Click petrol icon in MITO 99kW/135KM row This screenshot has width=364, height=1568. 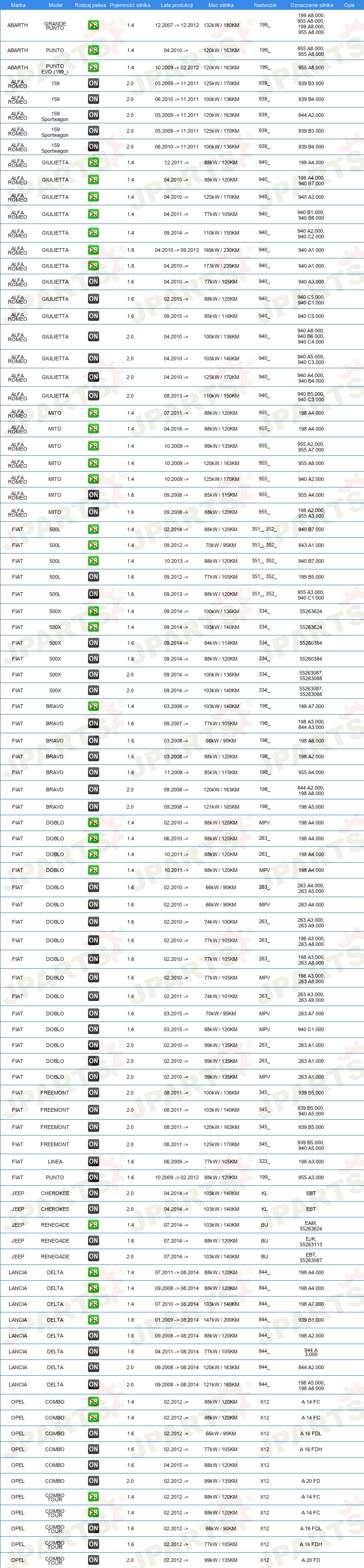click(93, 446)
